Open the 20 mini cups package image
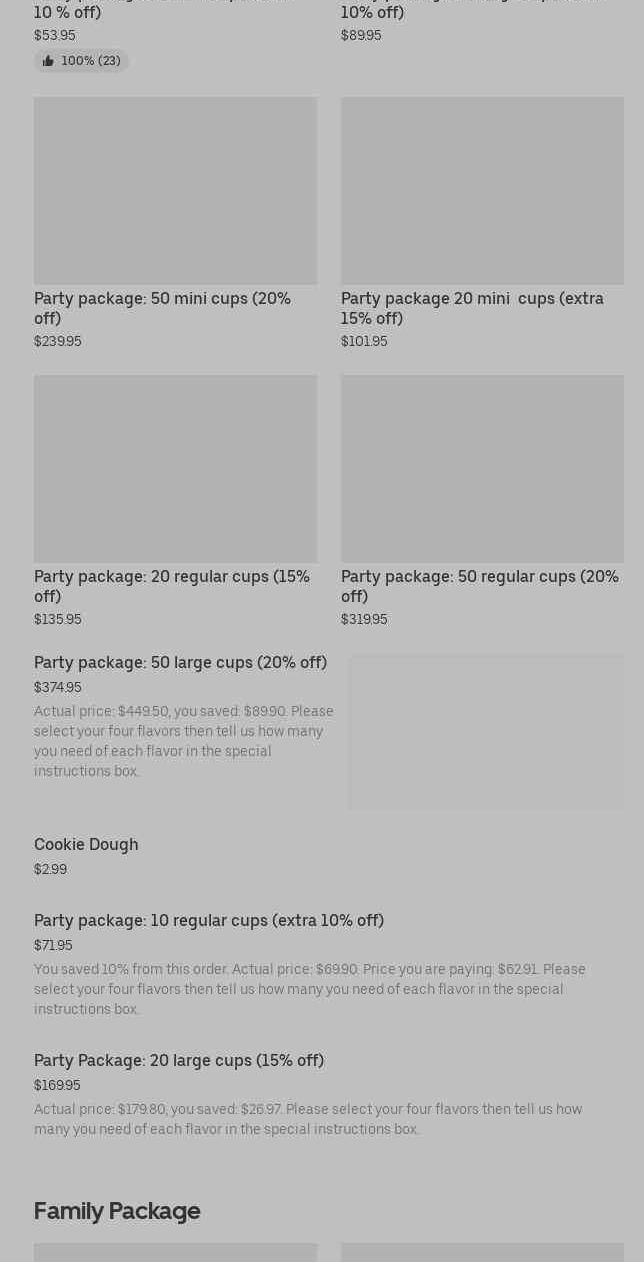This screenshot has height=1262, width=644. point(482,190)
